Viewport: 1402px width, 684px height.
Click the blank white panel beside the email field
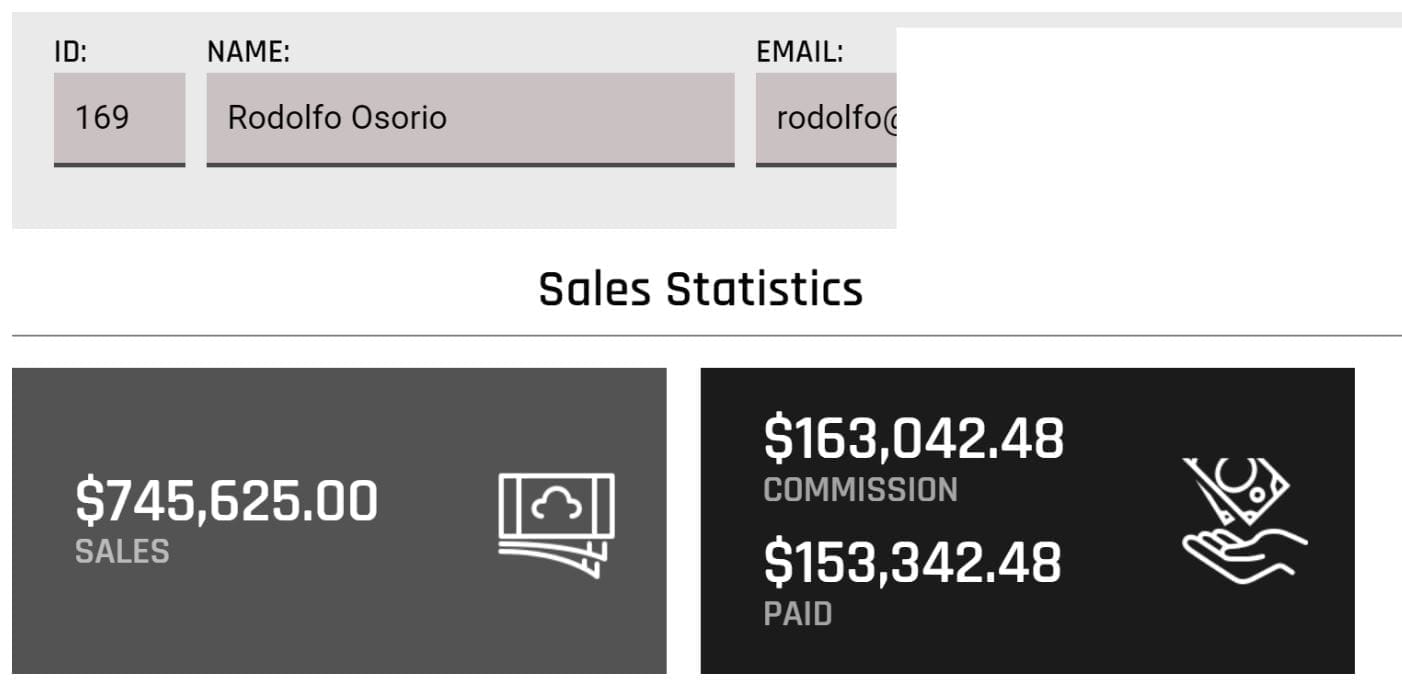[1148, 128]
